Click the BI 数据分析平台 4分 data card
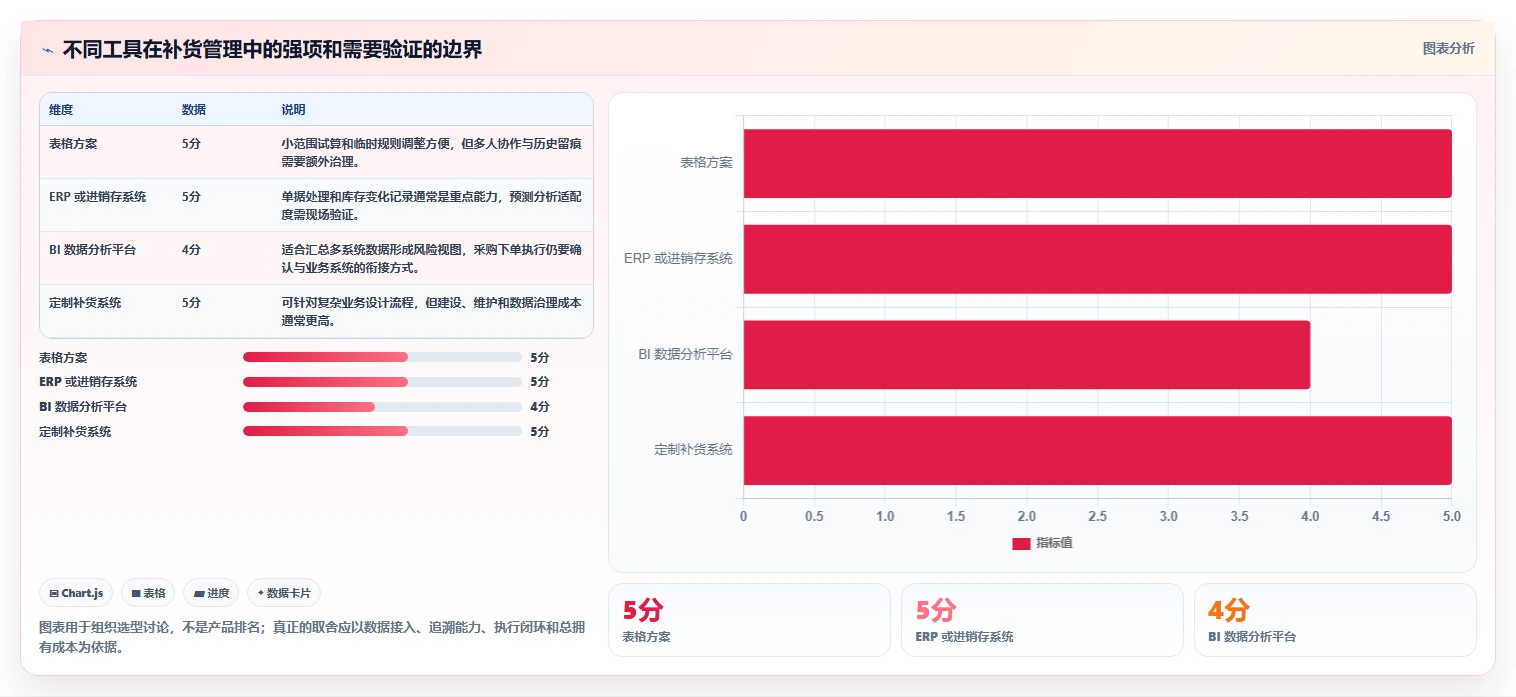Viewport: 1516px width, 697px height. coord(1335,620)
